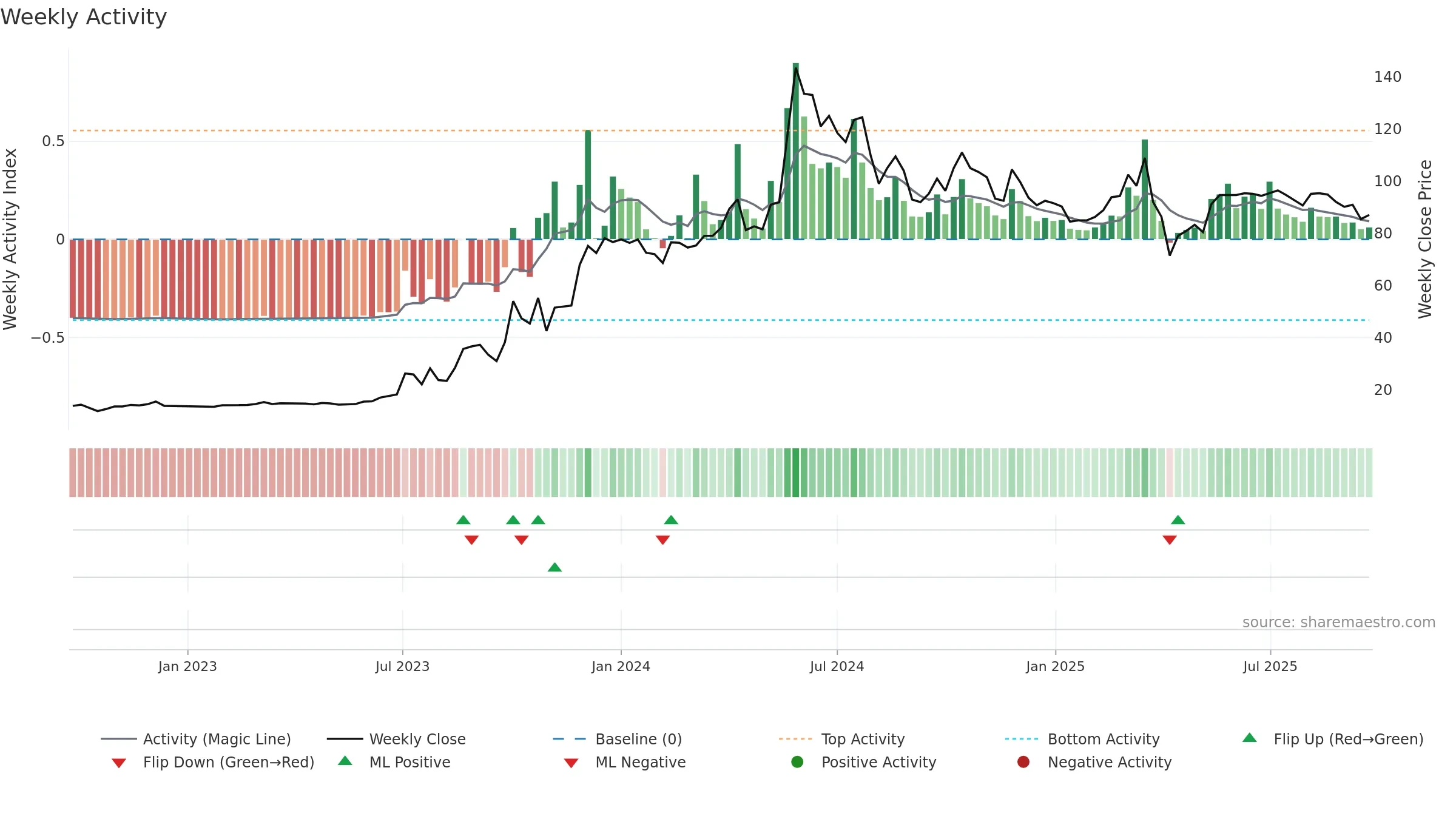Click the 140 tick on the price axis
1456x819 pixels.
tap(1387, 77)
